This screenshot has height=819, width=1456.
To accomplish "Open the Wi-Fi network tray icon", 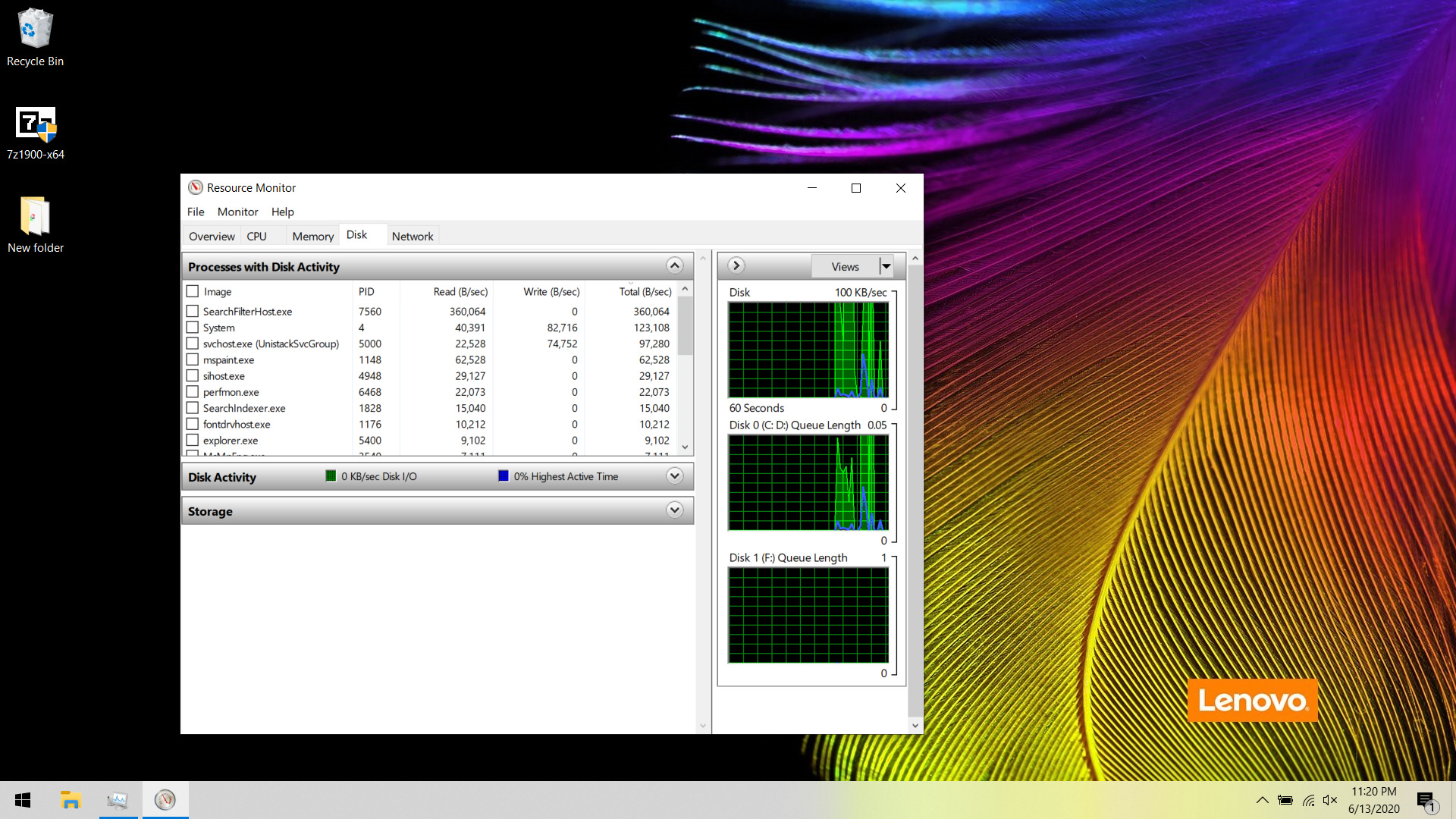I will 1308,800.
